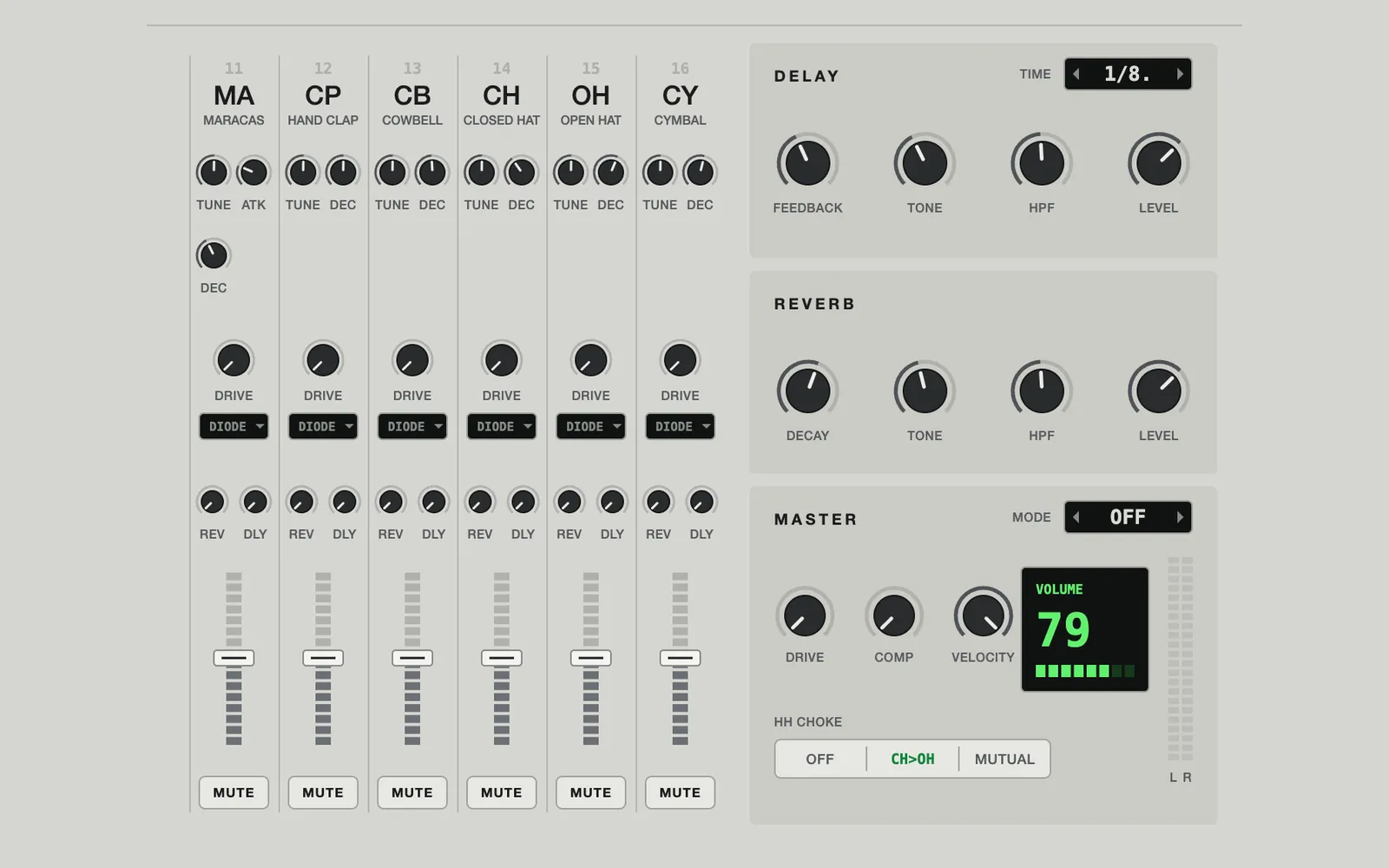The width and height of the screenshot is (1389, 868).
Task: Click the Hand Clap TUNE knob
Action: tap(303, 172)
